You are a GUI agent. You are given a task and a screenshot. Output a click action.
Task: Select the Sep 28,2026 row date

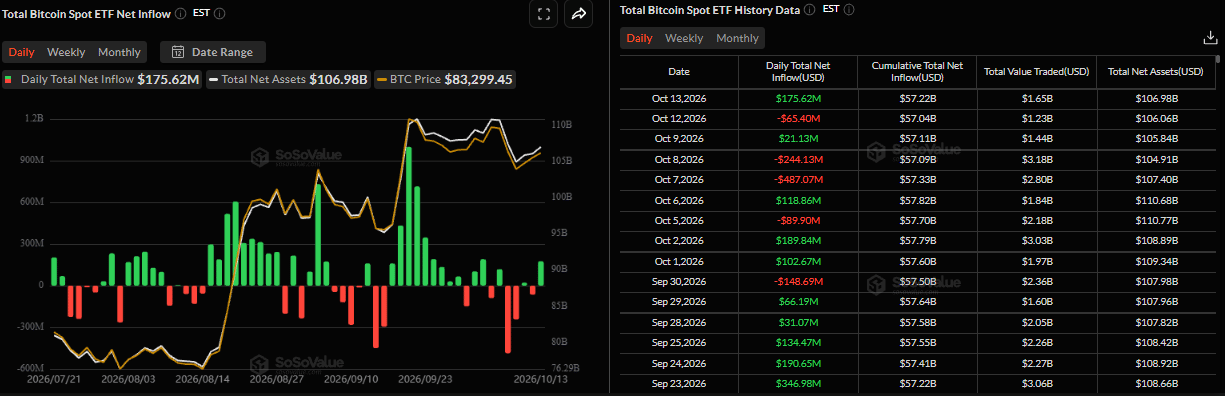click(x=679, y=323)
